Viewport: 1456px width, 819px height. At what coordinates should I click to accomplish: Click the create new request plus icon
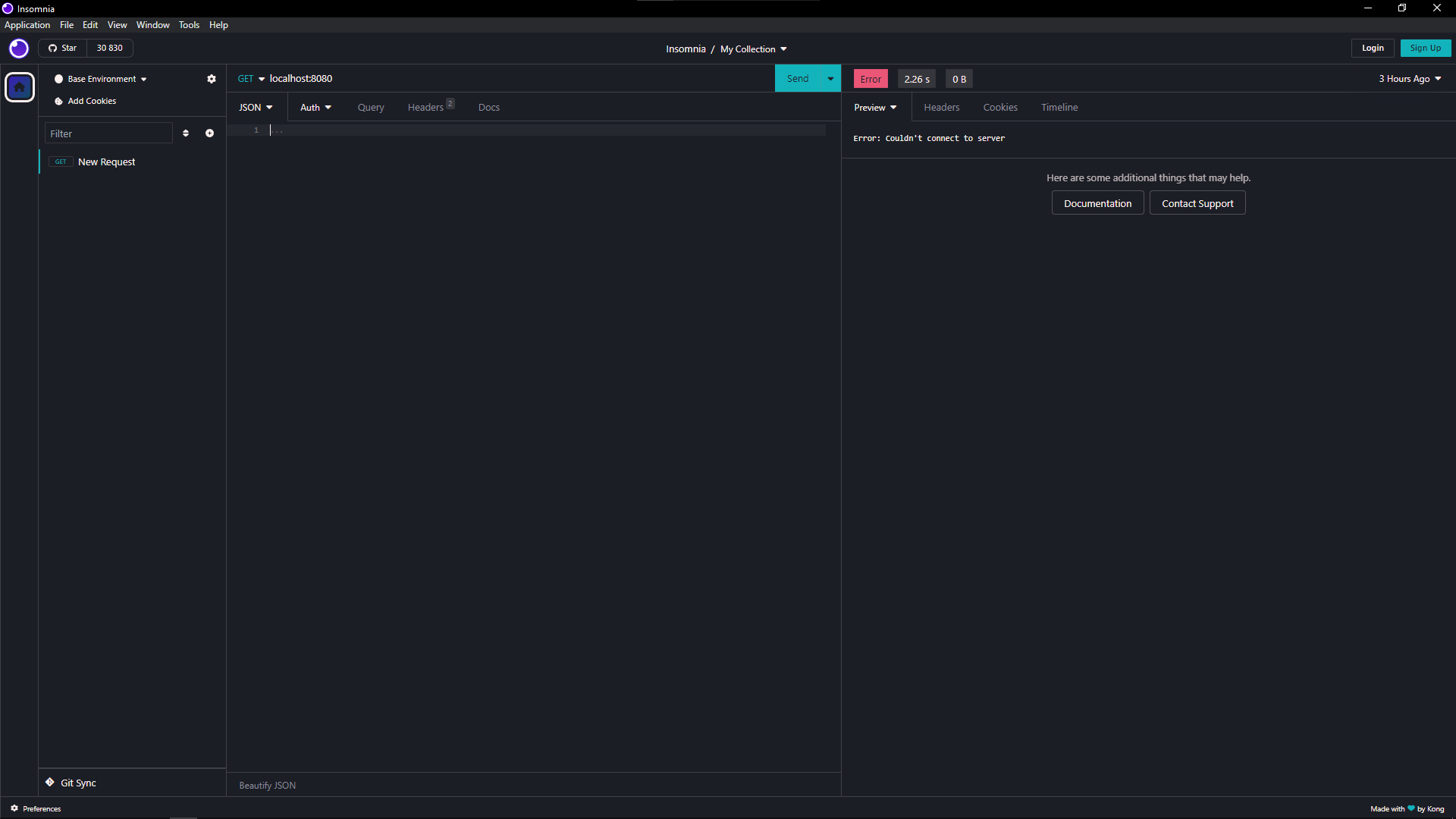(210, 133)
